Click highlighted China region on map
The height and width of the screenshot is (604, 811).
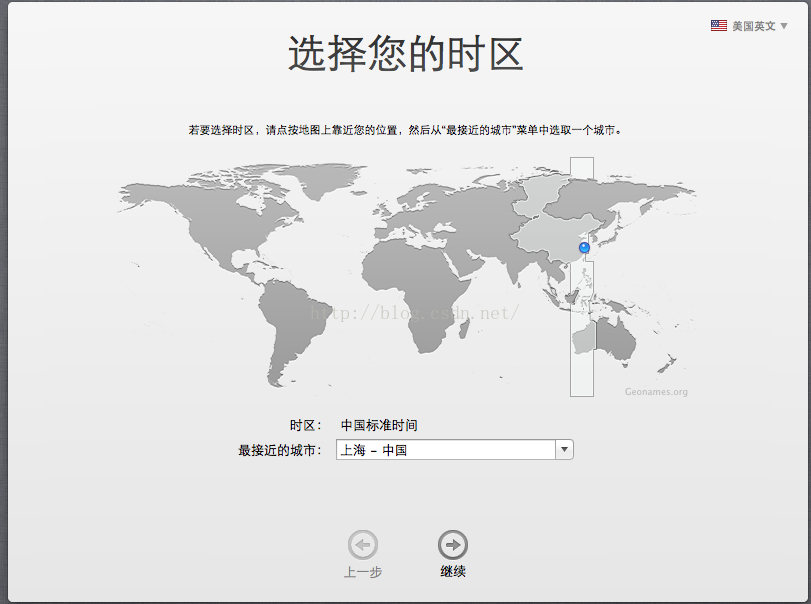pos(545,235)
